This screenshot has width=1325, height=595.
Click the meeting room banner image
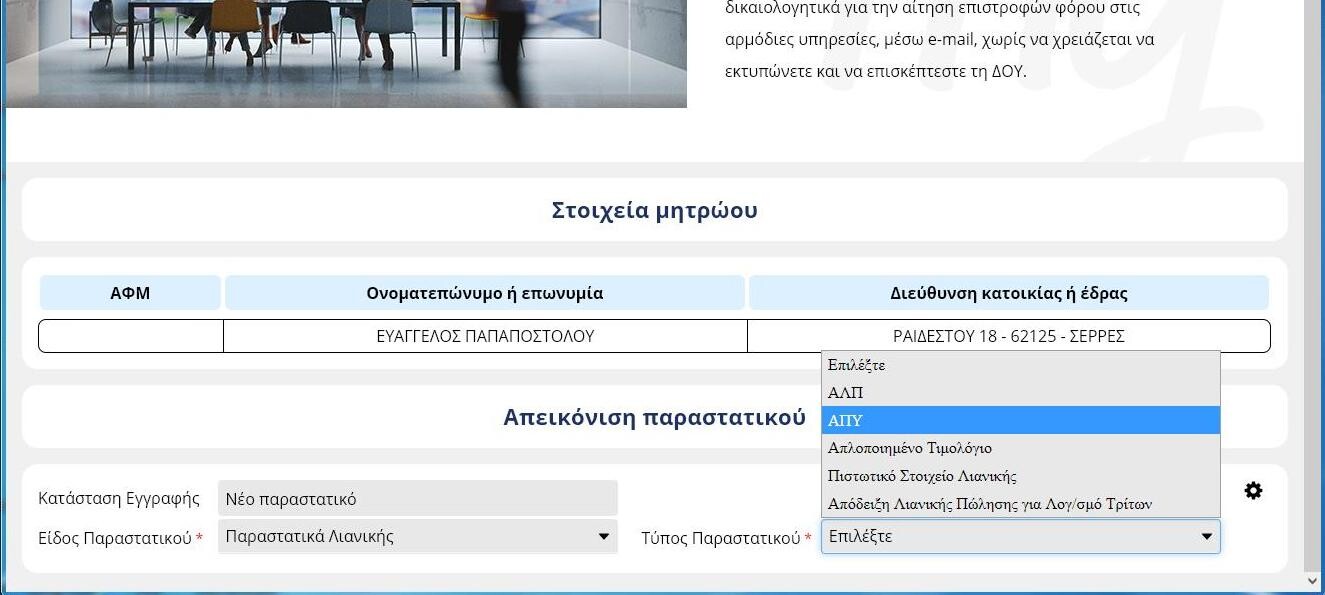tap(346, 53)
